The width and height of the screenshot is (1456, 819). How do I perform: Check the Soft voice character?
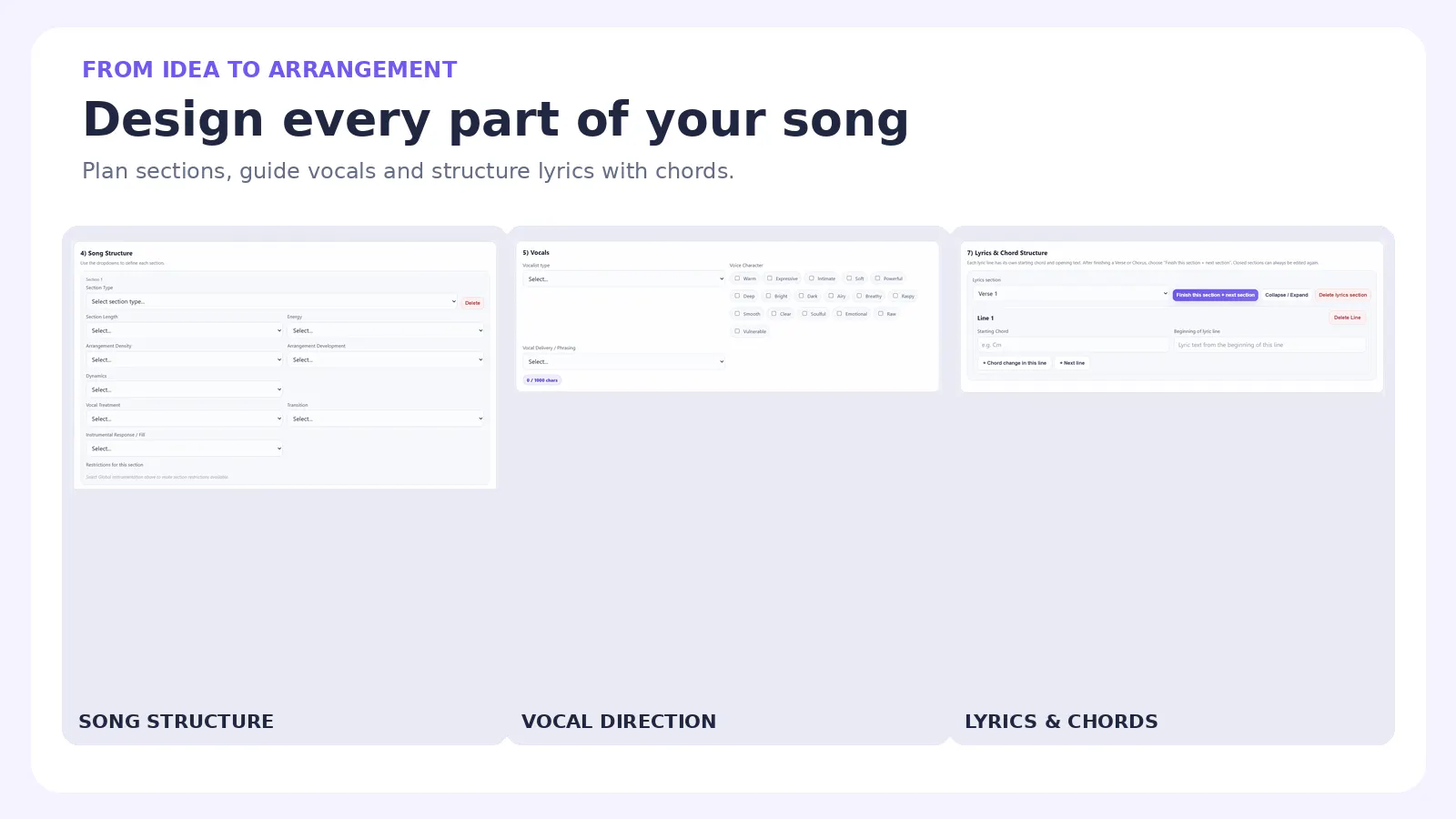(x=849, y=278)
